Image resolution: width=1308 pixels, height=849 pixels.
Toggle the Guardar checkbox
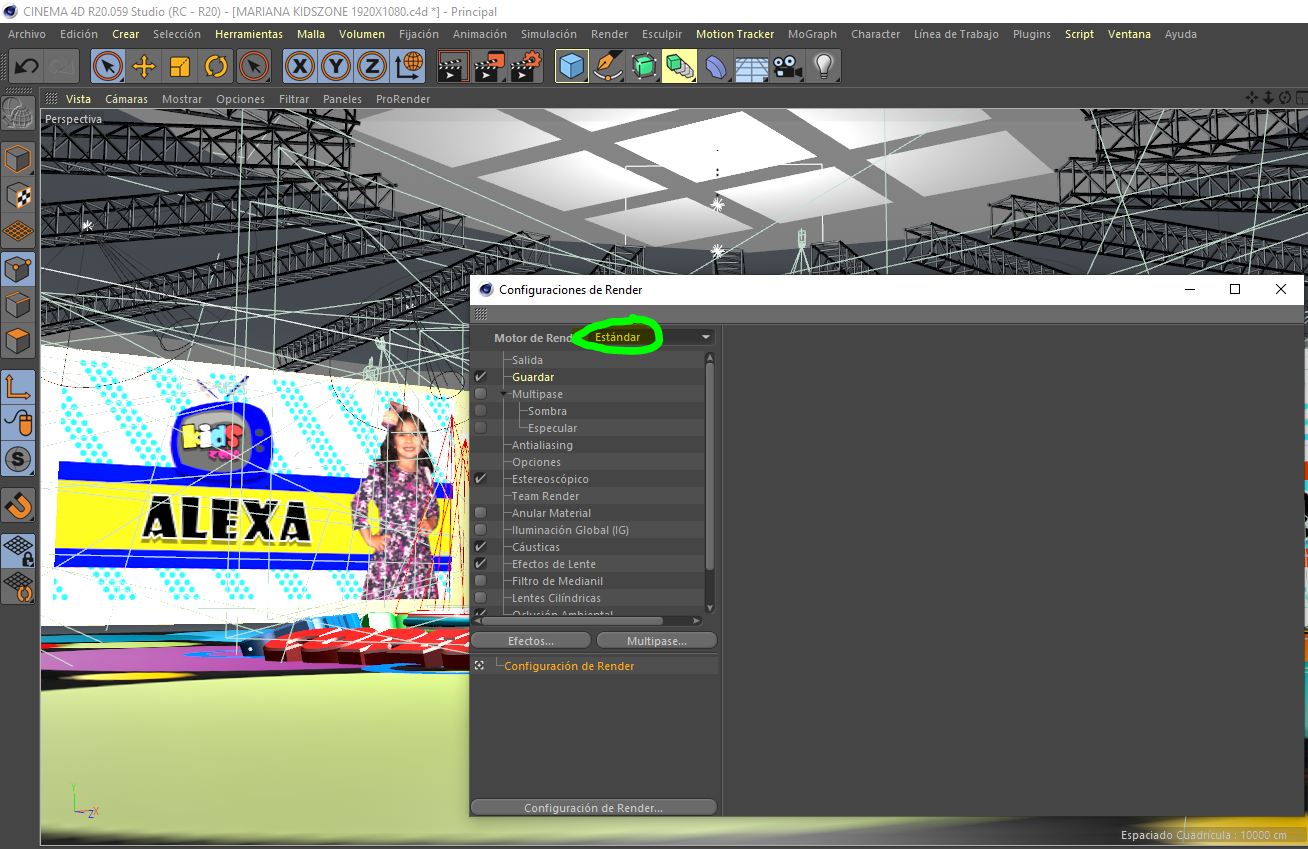click(481, 377)
